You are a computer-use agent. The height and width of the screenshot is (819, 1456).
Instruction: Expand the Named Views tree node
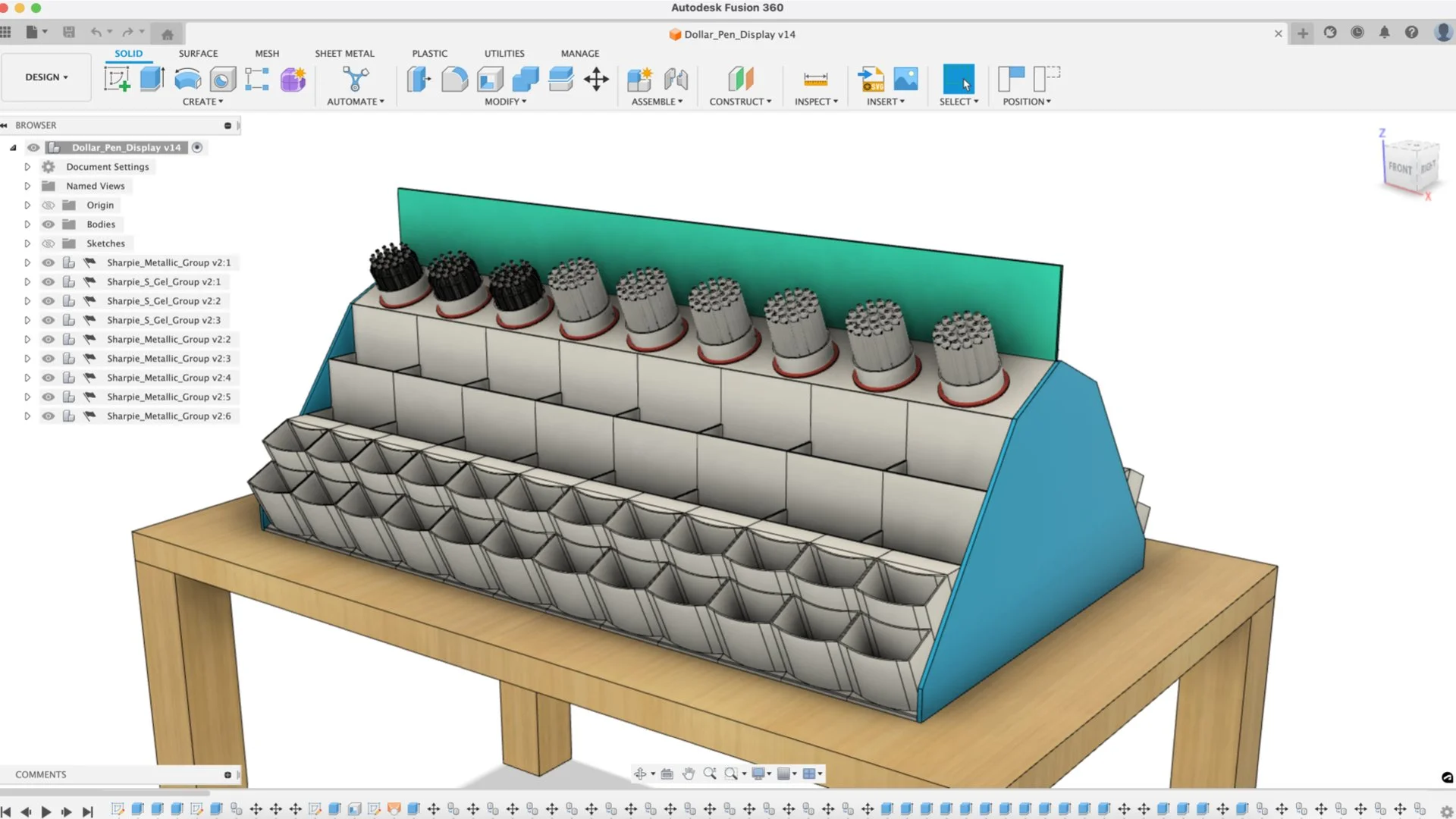tap(27, 186)
